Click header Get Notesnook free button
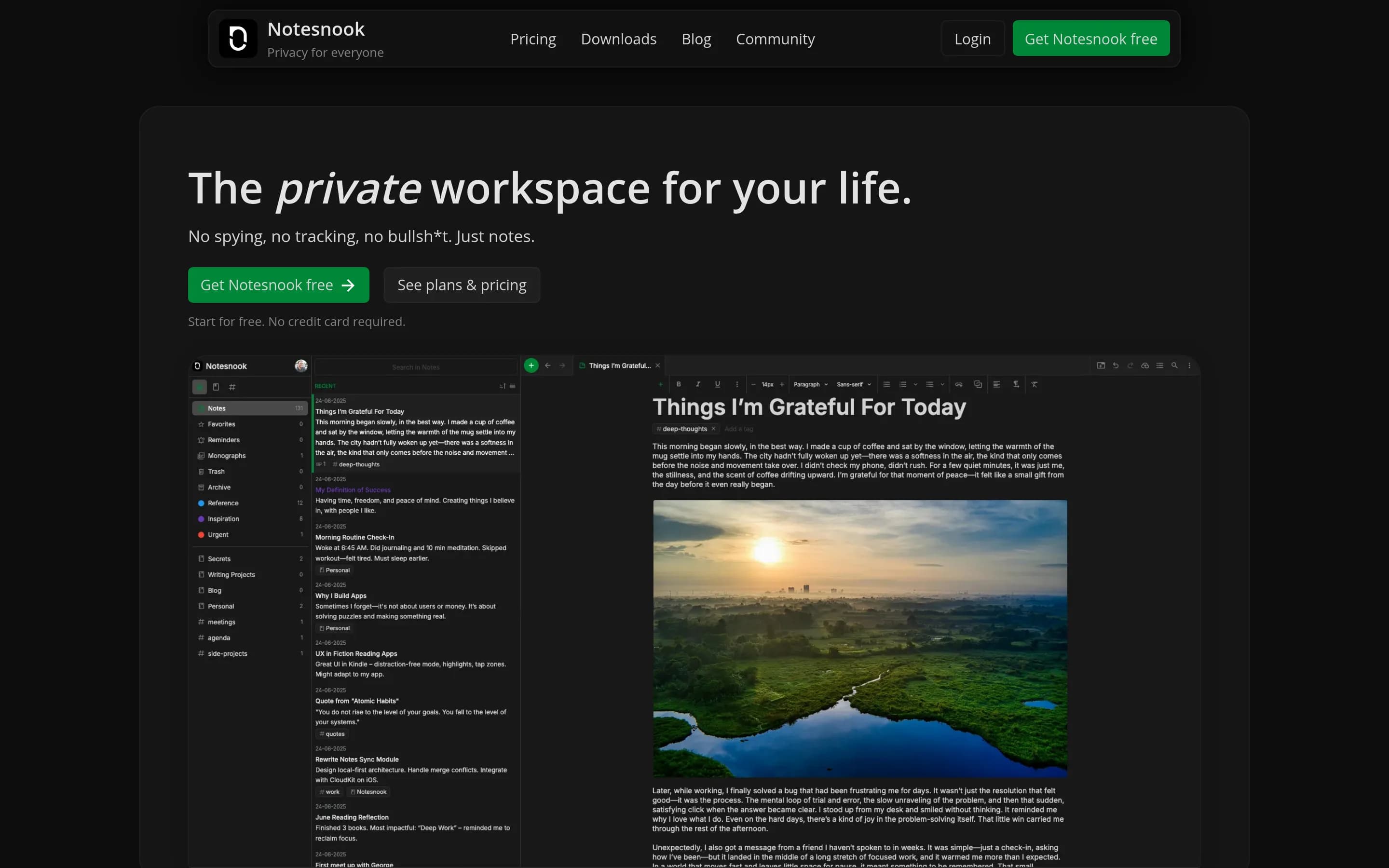The height and width of the screenshot is (868, 1389). tap(1090, 39)
